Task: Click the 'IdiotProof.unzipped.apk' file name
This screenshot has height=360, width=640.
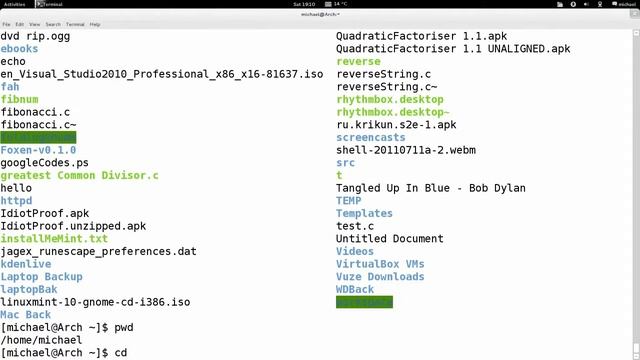Action: click(x=73, y=226)
